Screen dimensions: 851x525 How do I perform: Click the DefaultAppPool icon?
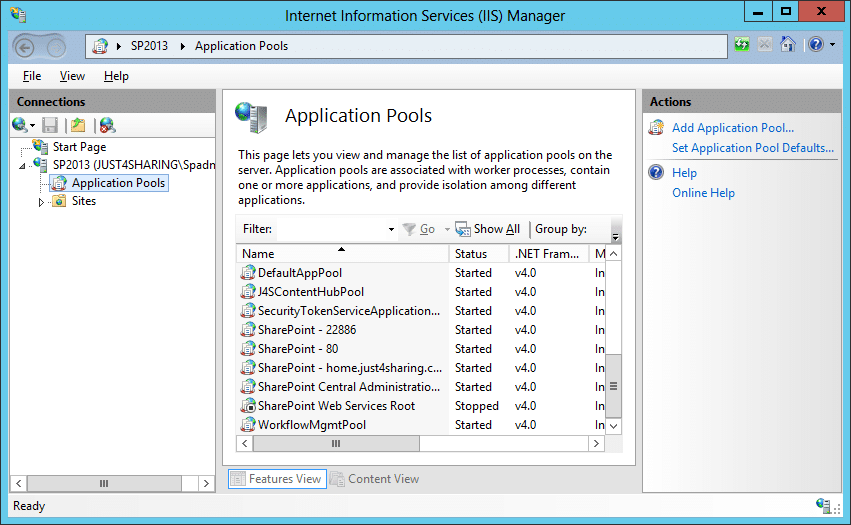point(248,272)
